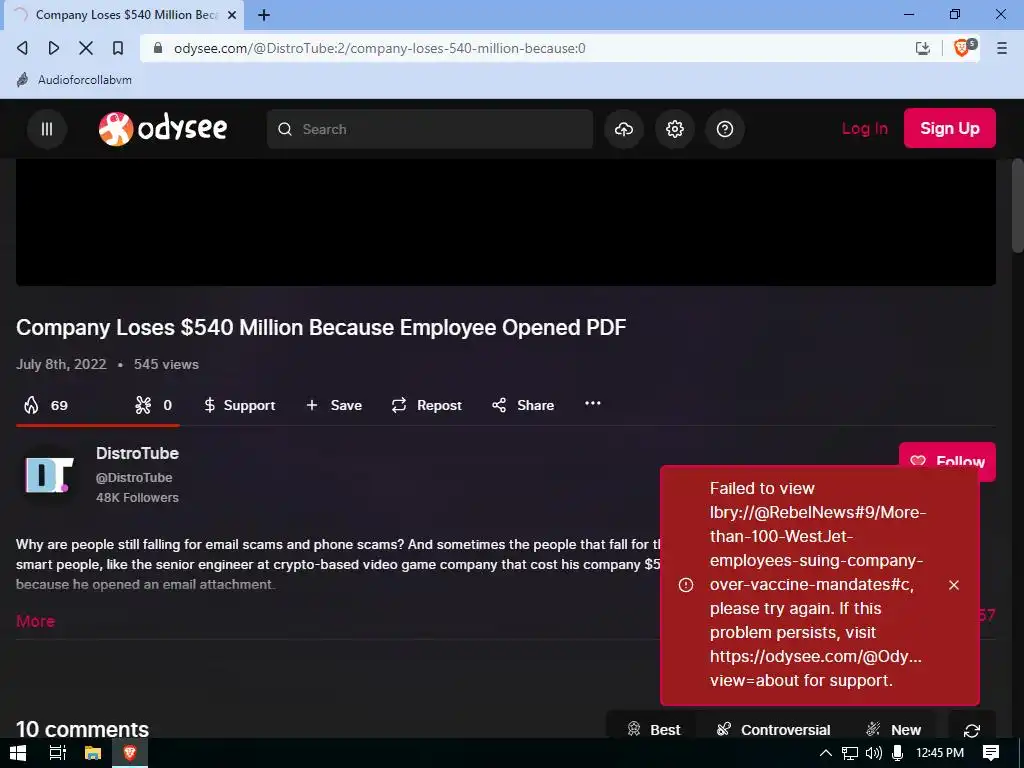This screenshot has height=768, width=1024.
Task: Click the video player area
Action: 505,222
